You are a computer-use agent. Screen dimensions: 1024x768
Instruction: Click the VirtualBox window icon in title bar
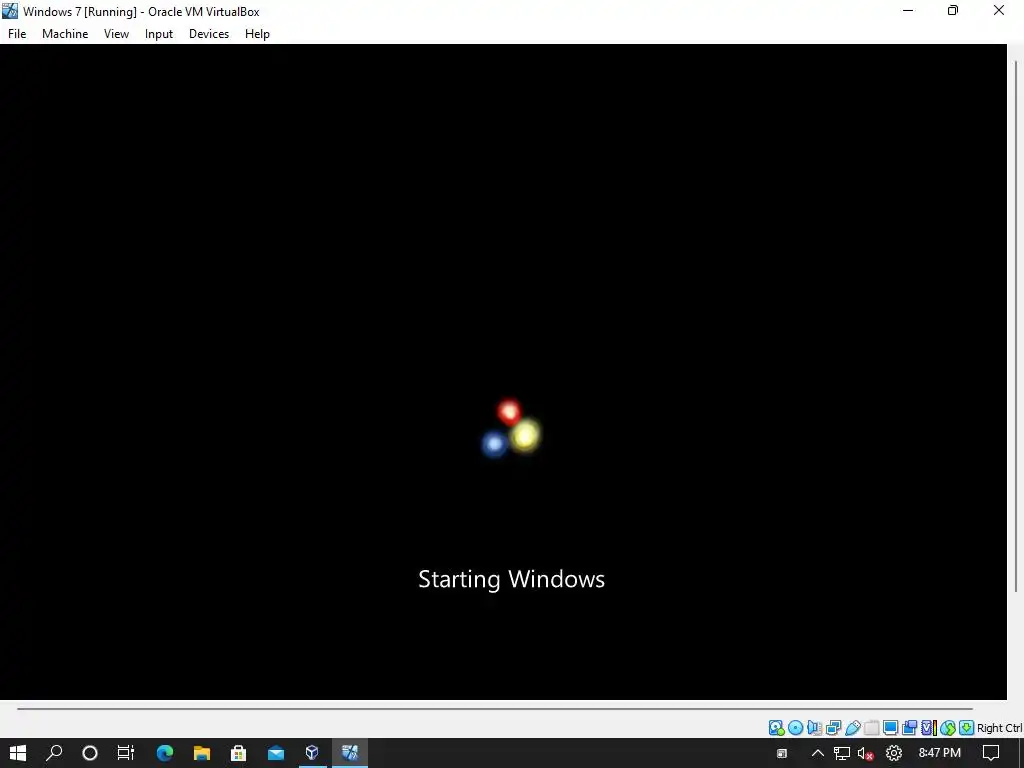pos(10,11)
